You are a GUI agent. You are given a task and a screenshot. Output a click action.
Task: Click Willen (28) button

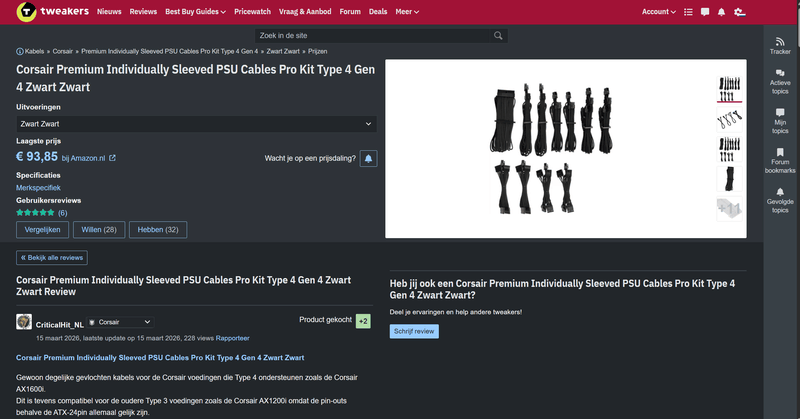(x=99, y=230)
